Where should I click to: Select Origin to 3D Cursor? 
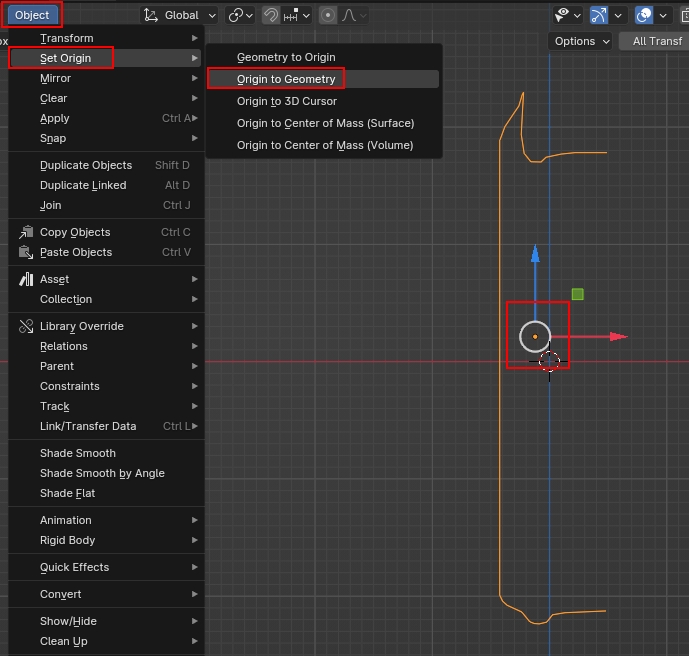[x=286, y=101]
